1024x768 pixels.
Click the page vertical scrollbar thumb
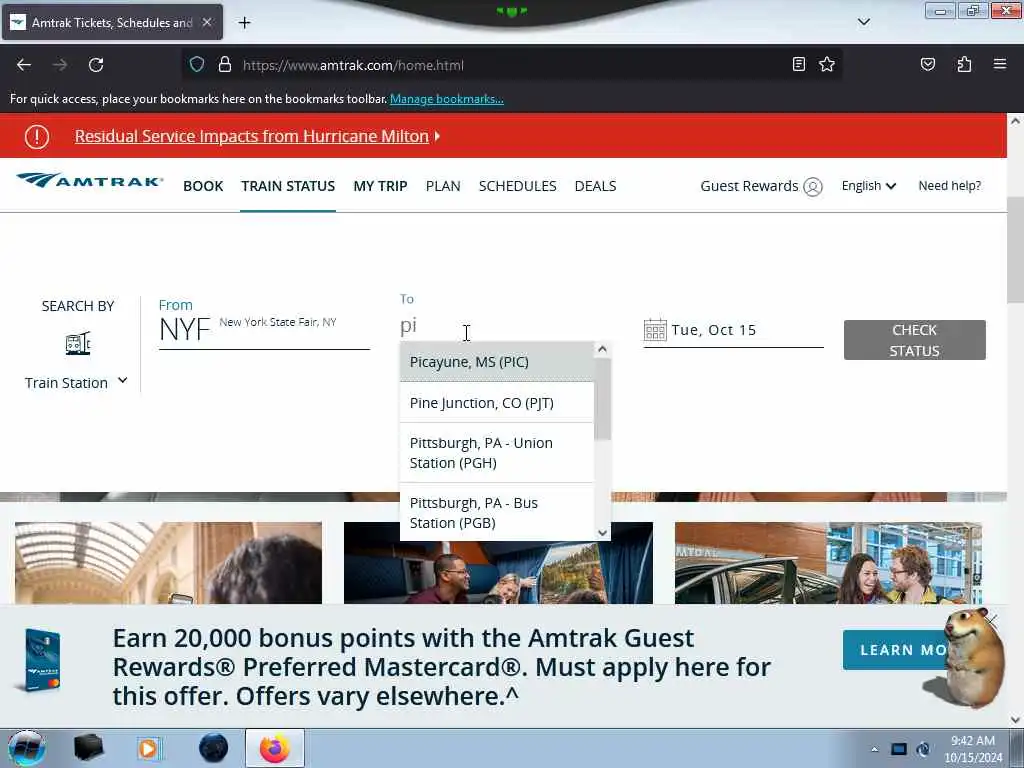pyautogui.click(x=1015, y=248)
